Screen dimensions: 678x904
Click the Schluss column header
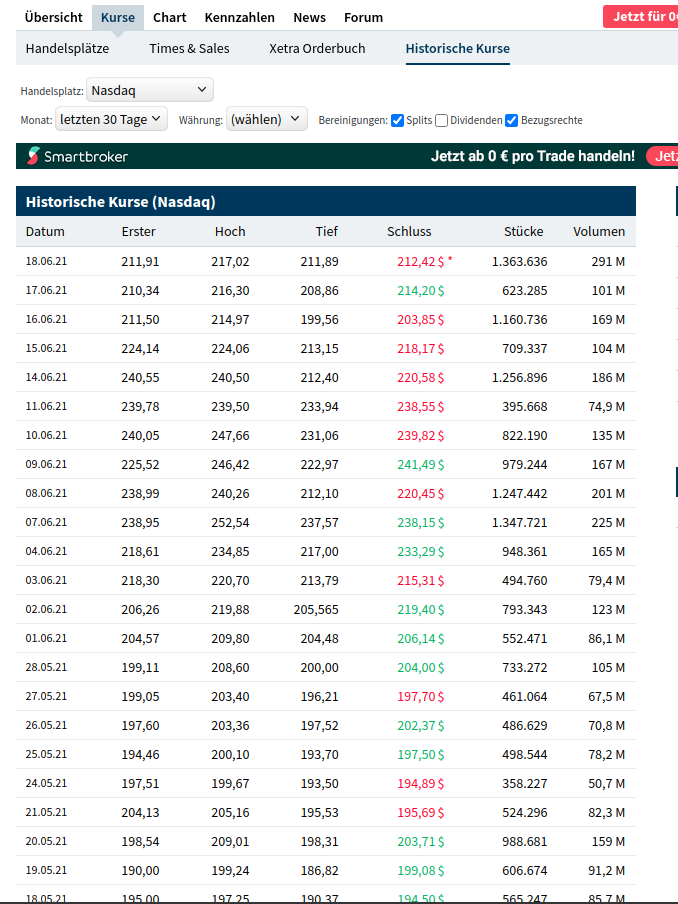(x=409, y=231)
